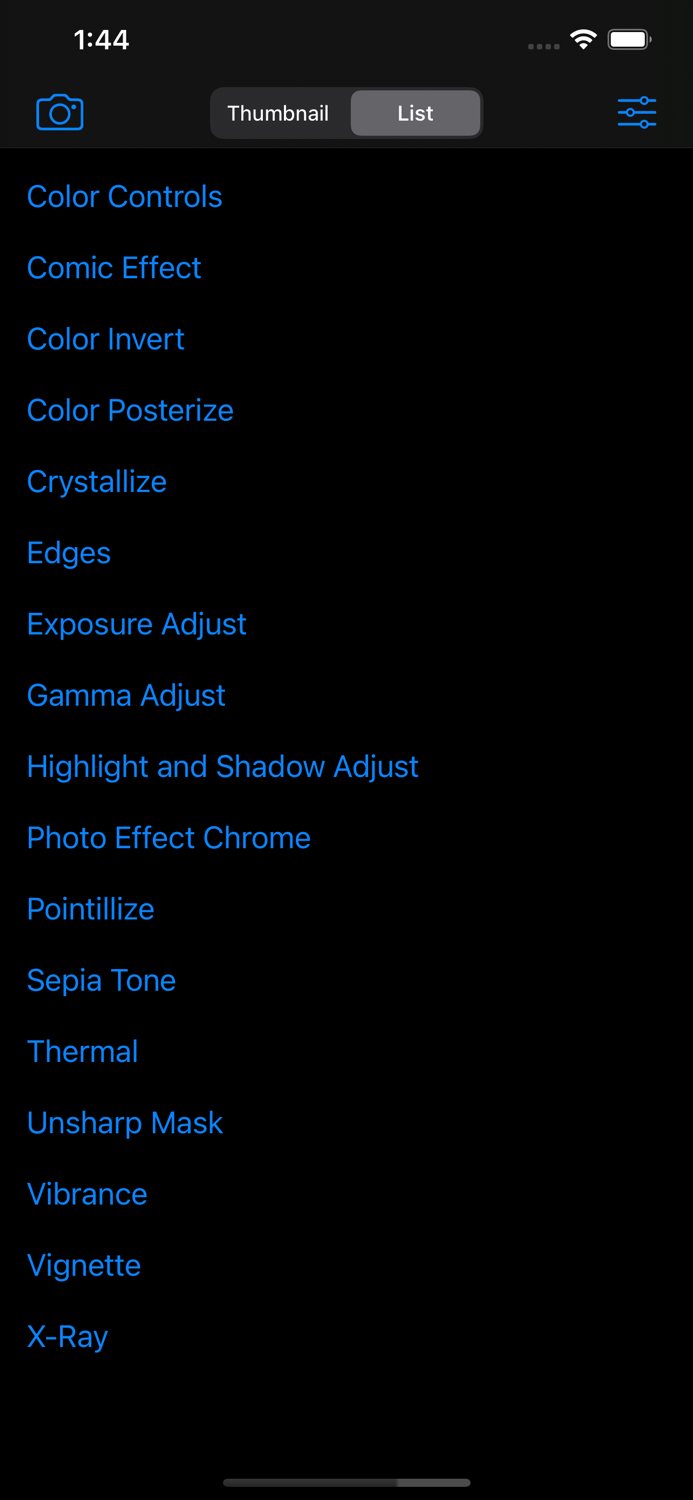Image resolution: width=693 pixels, height=1500 pixels.
Task: Apply the Photo Effect Chrome filter
Action: pyautogui.click(x=169, y=838)
